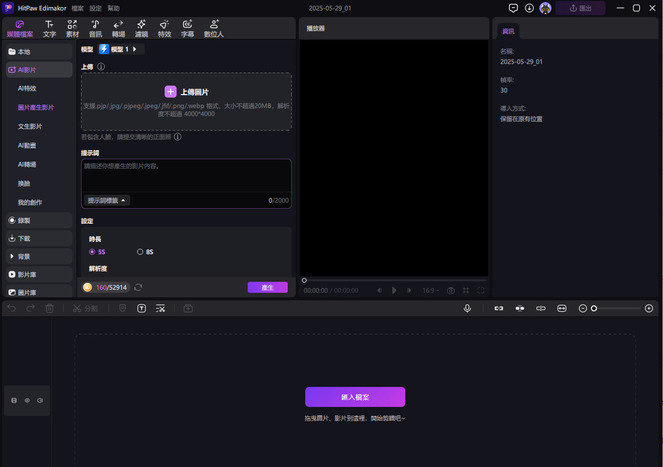This screenshot has width=663, height=467.
Task: Open the 數位人 (Digital human) tab
Action: point(214,29)
